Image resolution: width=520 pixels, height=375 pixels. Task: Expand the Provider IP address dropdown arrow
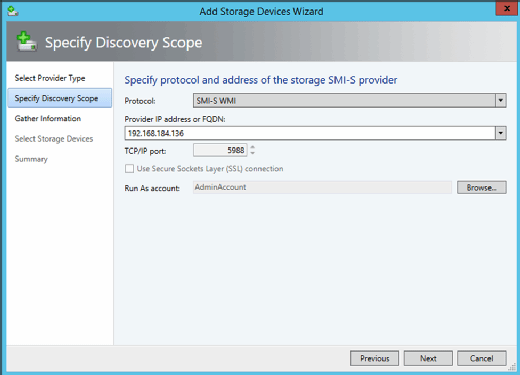[501, 133]
